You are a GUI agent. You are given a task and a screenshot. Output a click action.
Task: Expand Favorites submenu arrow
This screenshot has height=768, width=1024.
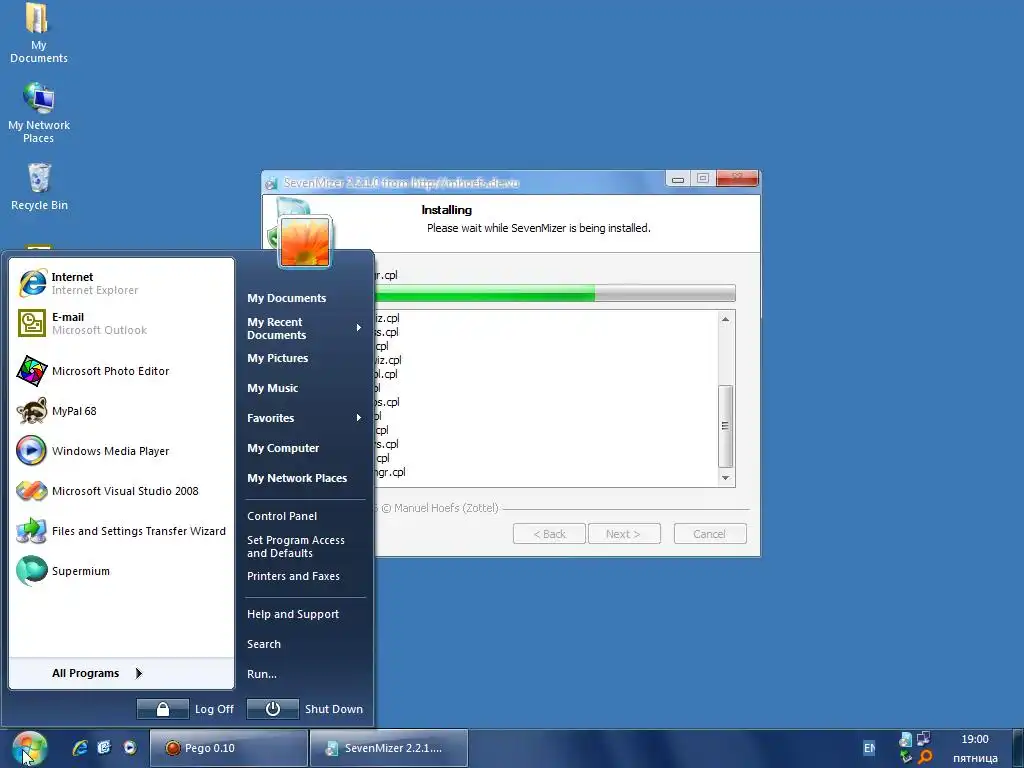[x=359, y=417]
